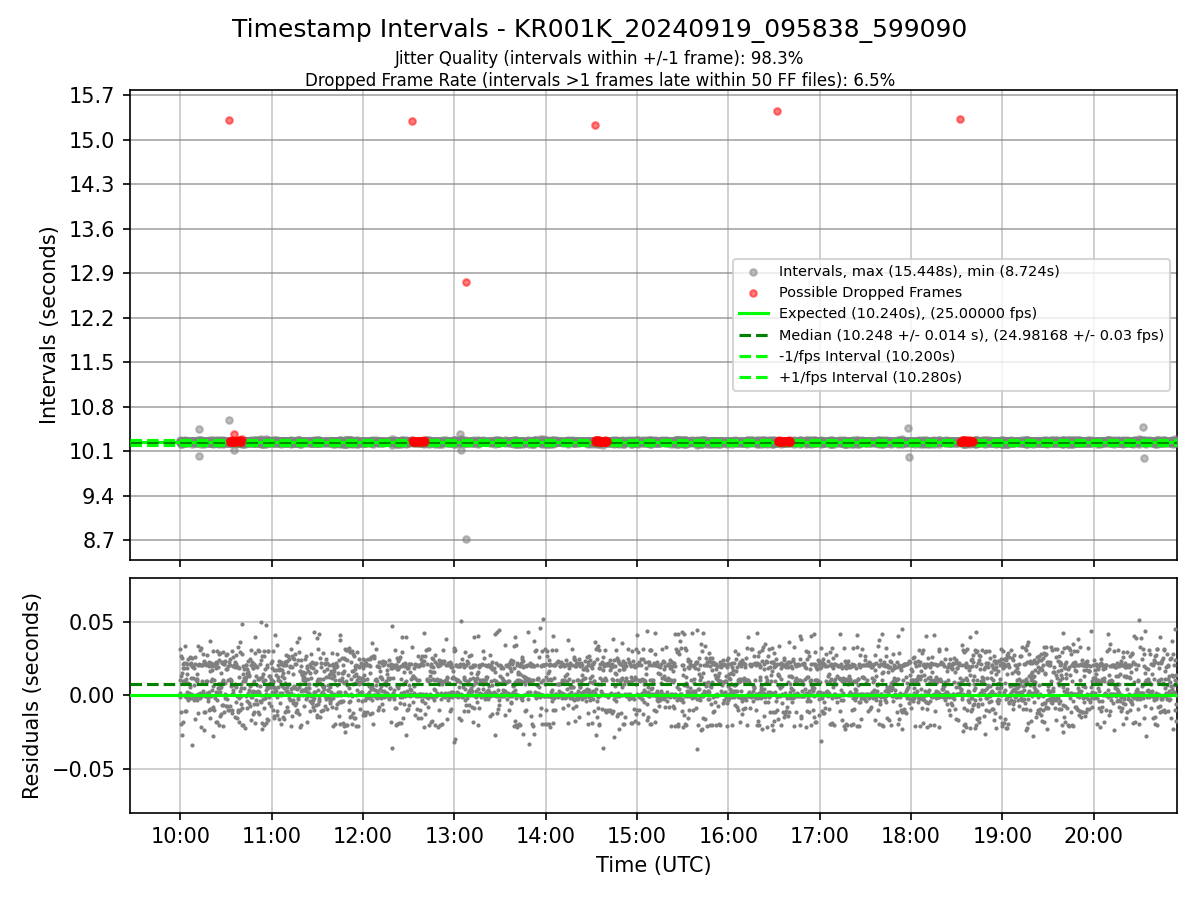Click the red dropped-frames cluster near 16:35 on baseline
The height and width of the screenshot is (900, 1200).
[784, 441]
